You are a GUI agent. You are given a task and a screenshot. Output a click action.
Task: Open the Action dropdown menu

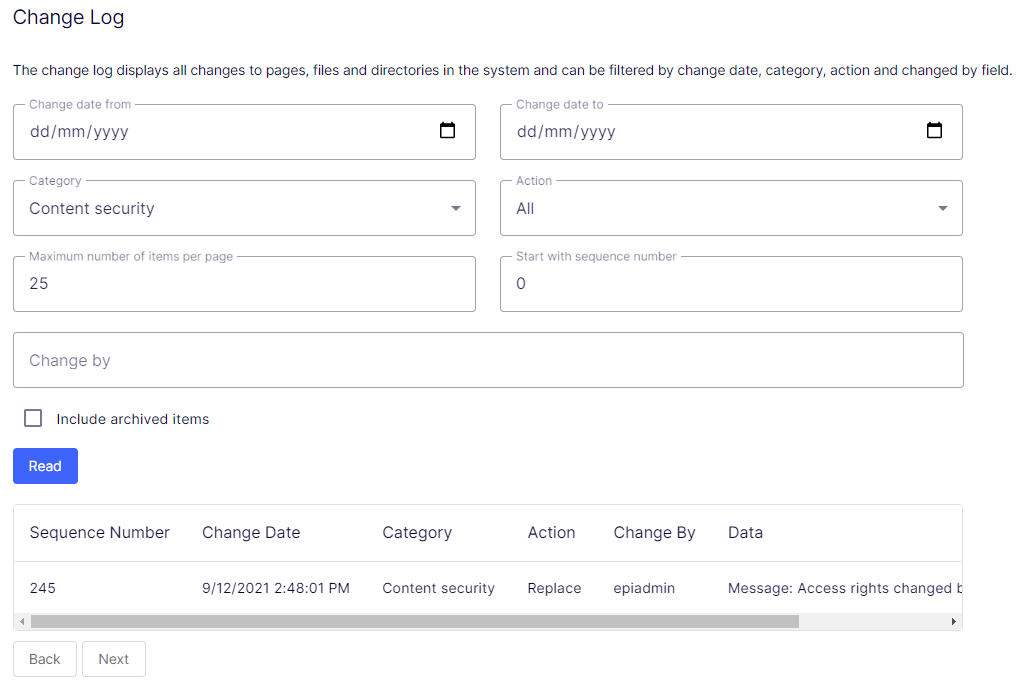731,208
